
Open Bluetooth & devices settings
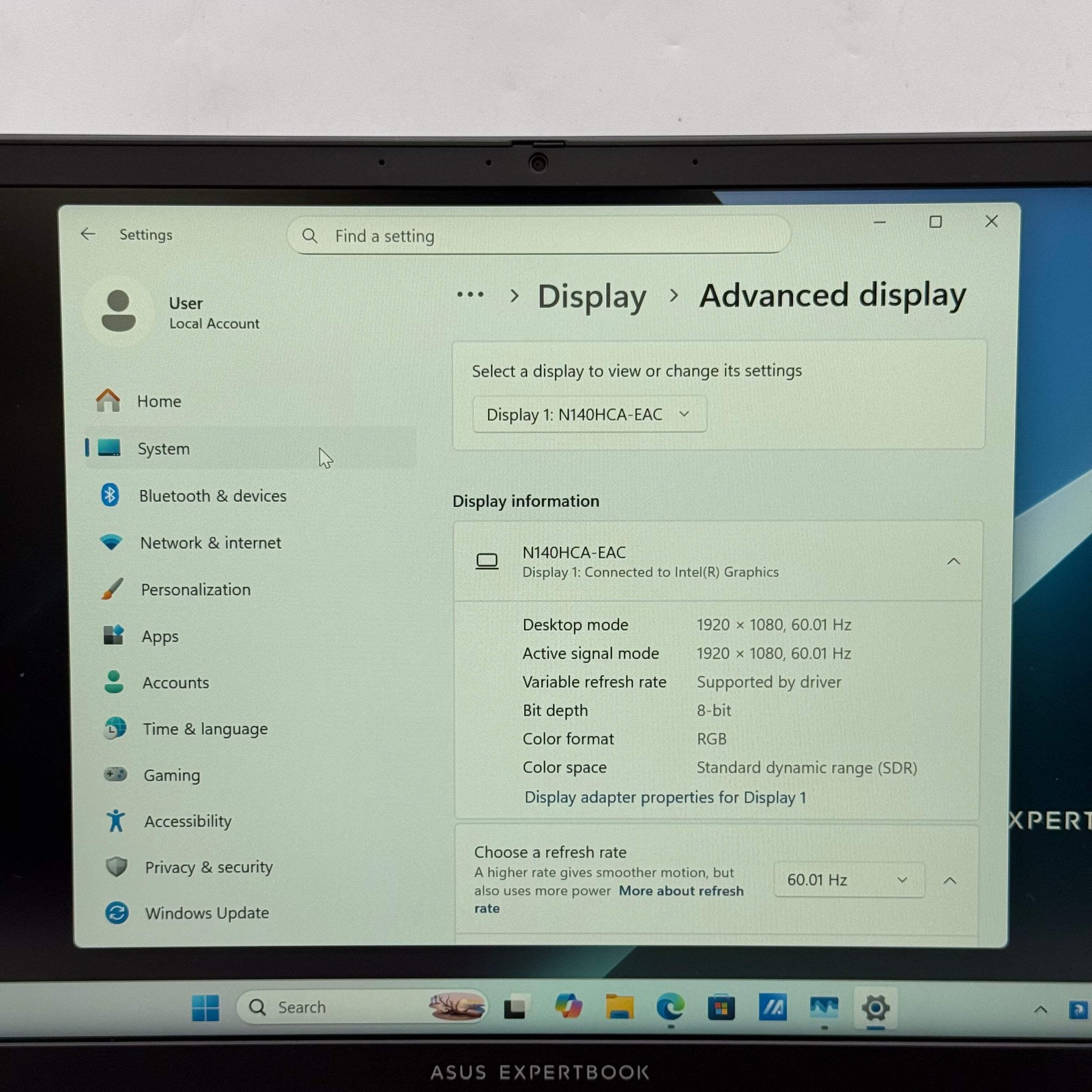(x=250, y=495)
